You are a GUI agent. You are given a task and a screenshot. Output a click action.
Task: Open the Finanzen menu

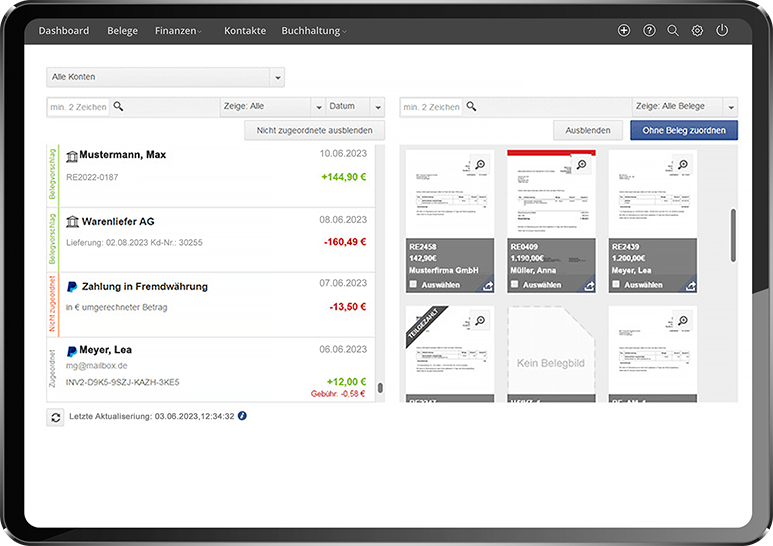tap(178, 31)
